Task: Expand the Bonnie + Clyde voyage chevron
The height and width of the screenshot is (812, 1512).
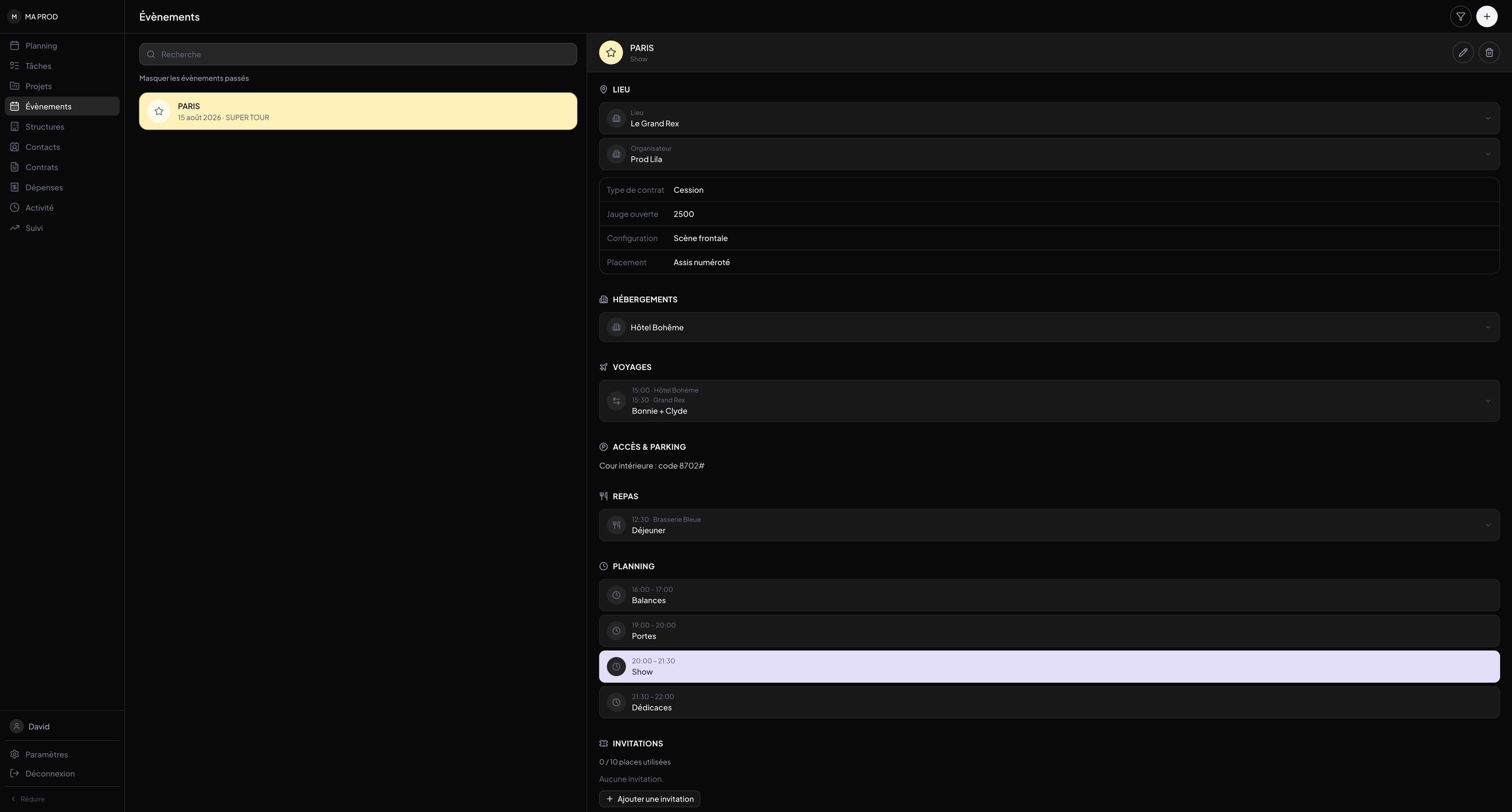Action: 1487,400
